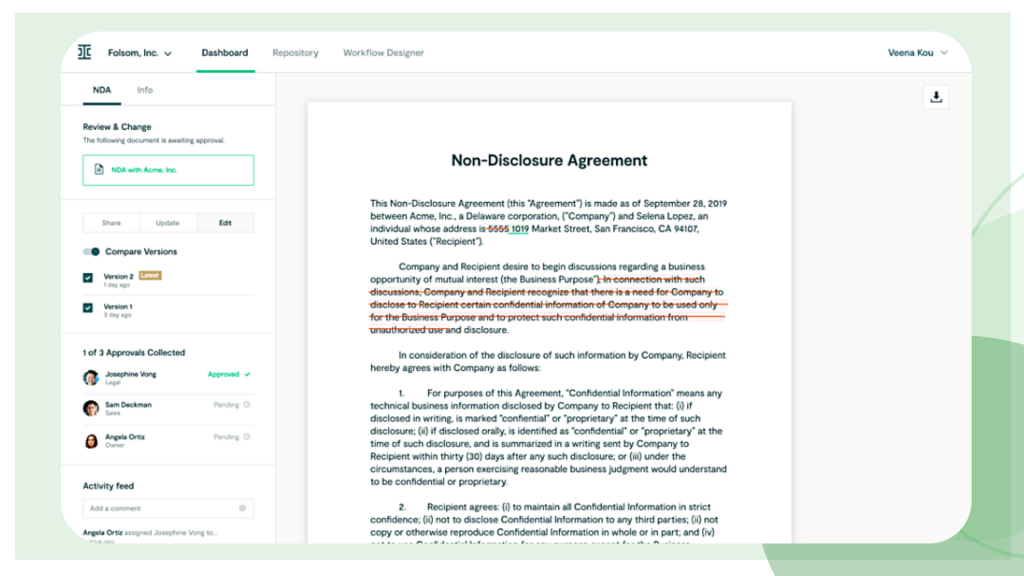Uncheck the Version 2 checkbox
This screenshot has width=1024, height=576.
coord(87,276)
